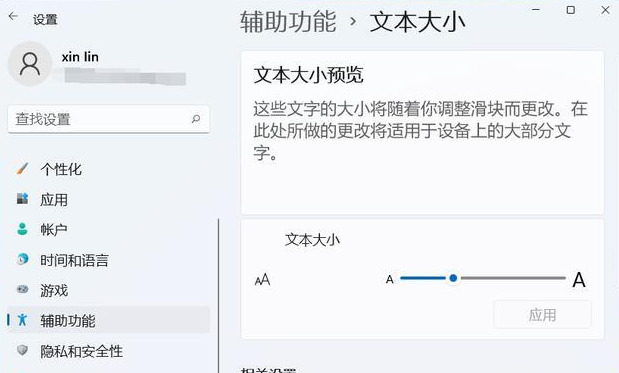The height and width of the screenshot is (373, 619).
Task: Select the 辅助功能 accessibility icon
Action: pyautogui.click(x=23, y=320)
